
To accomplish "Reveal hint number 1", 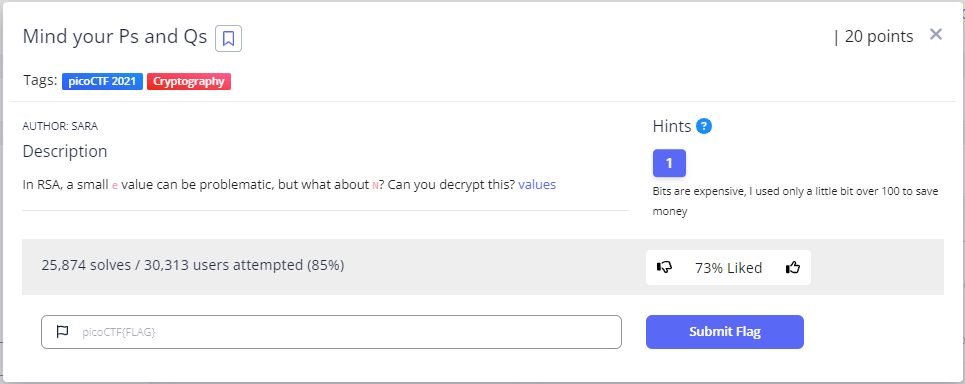I will [669, 163].
